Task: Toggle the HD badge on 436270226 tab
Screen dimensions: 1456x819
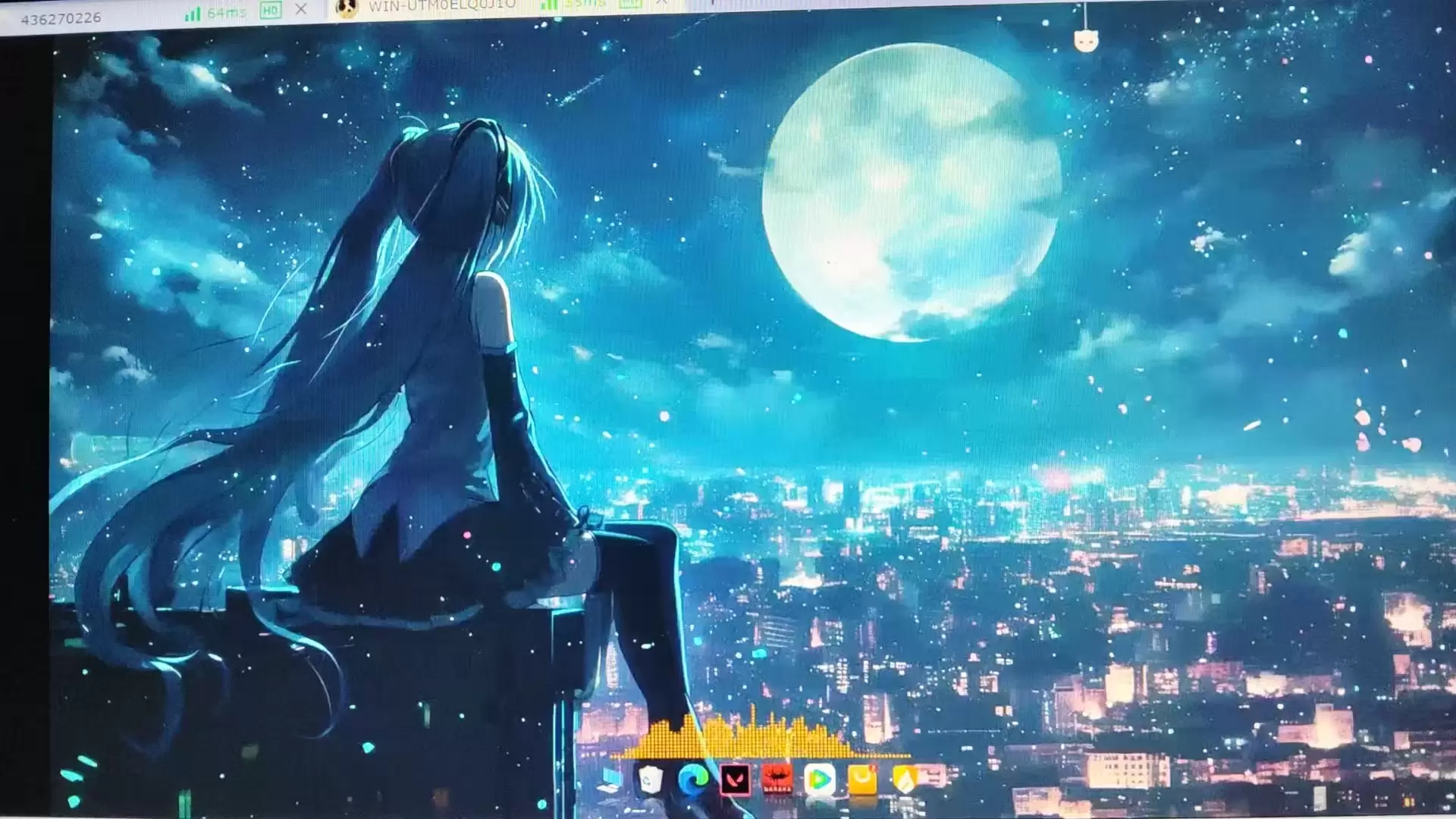Action: click(x=270, y=10)
